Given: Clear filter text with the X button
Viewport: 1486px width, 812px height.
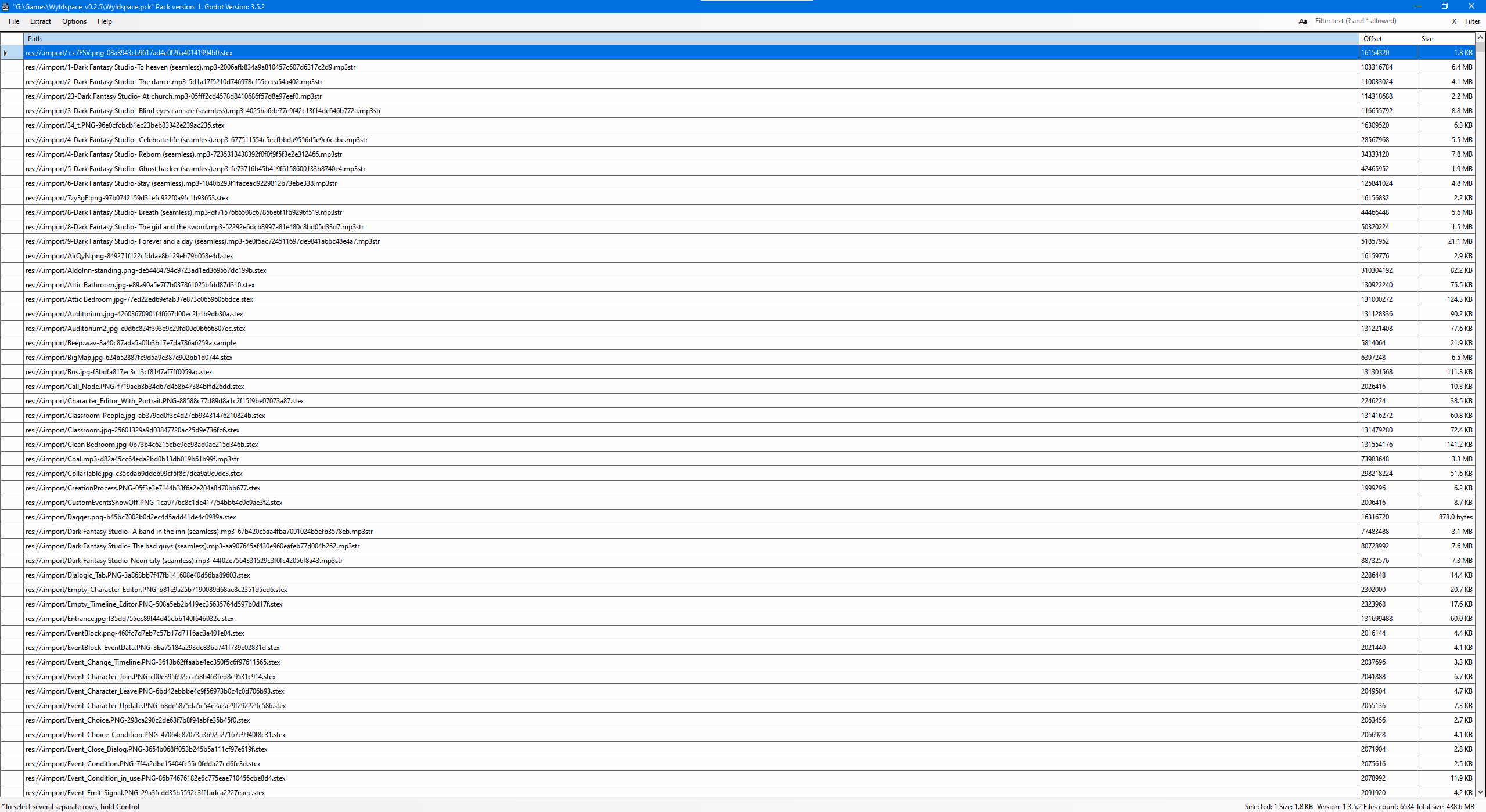Looking at the screenshot, I should tap(1454, 21).
